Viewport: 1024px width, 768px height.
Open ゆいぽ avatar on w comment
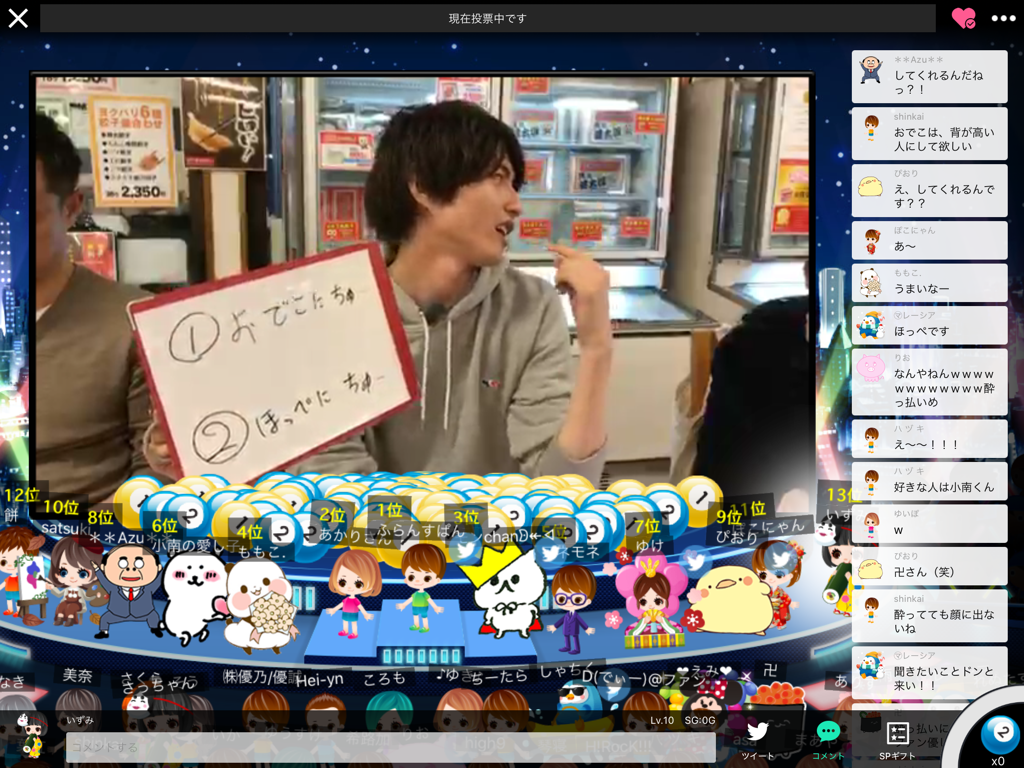click(871, 524)
